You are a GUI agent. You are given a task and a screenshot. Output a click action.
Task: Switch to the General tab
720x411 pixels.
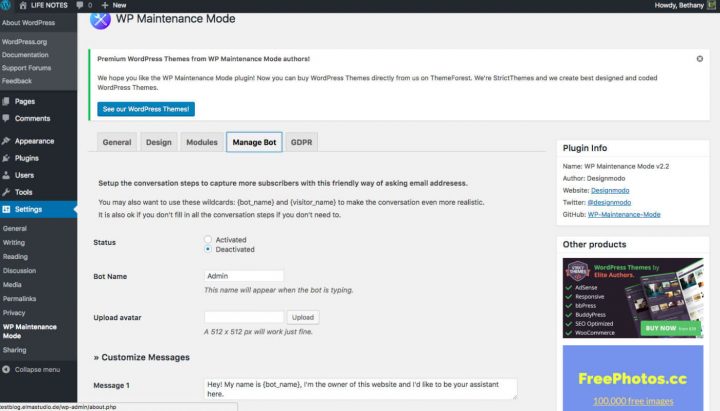click(117, 142)
